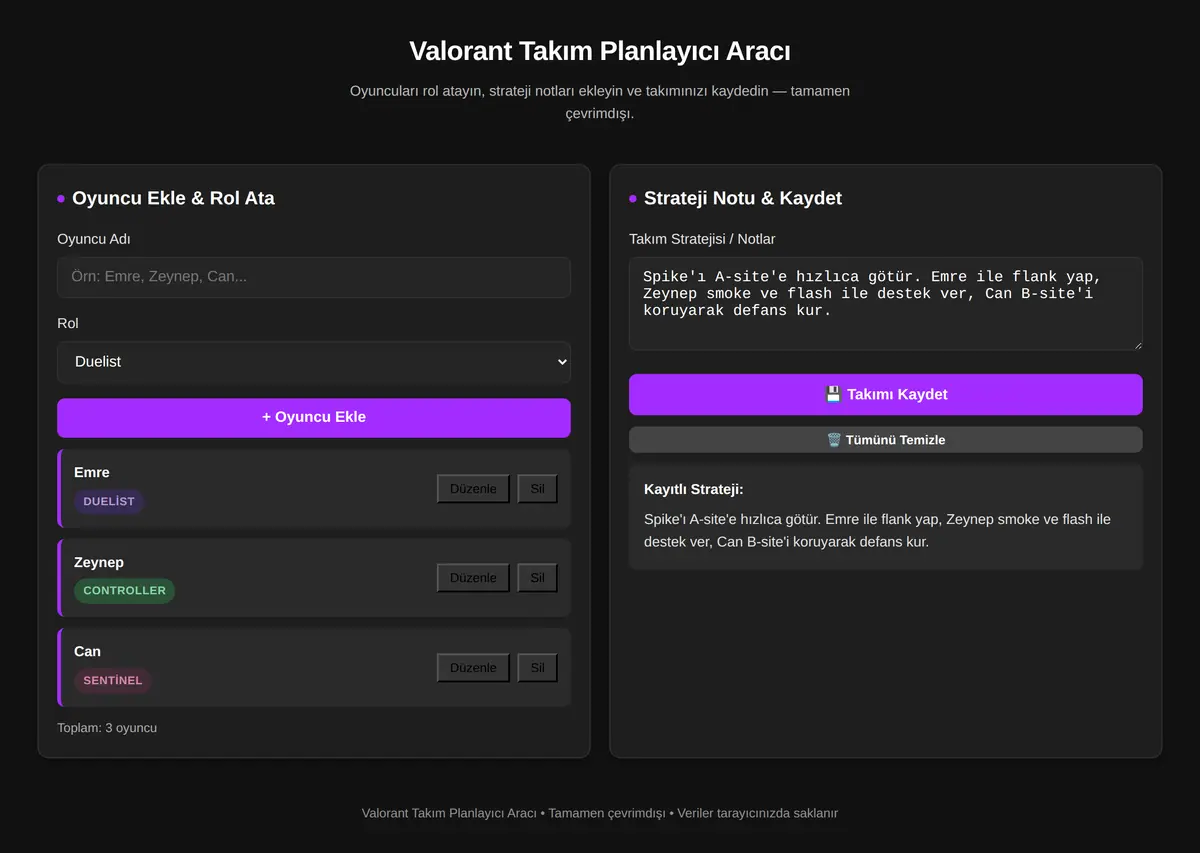Screen dimensions: 1200x853
Task: Click the strategy notes text area
Action: tap(885, 304)
